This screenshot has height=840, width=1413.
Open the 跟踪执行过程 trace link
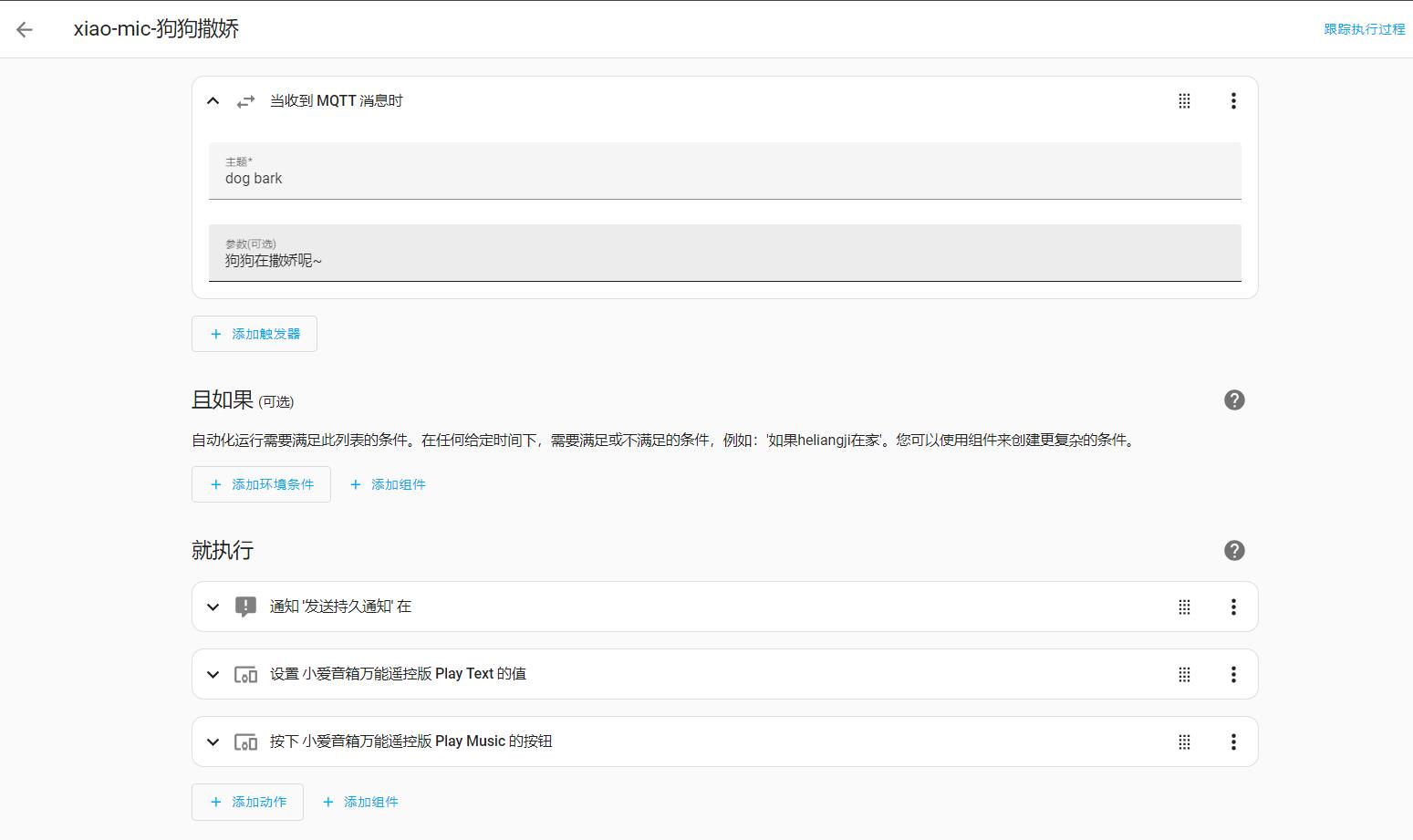(1364, 29)
